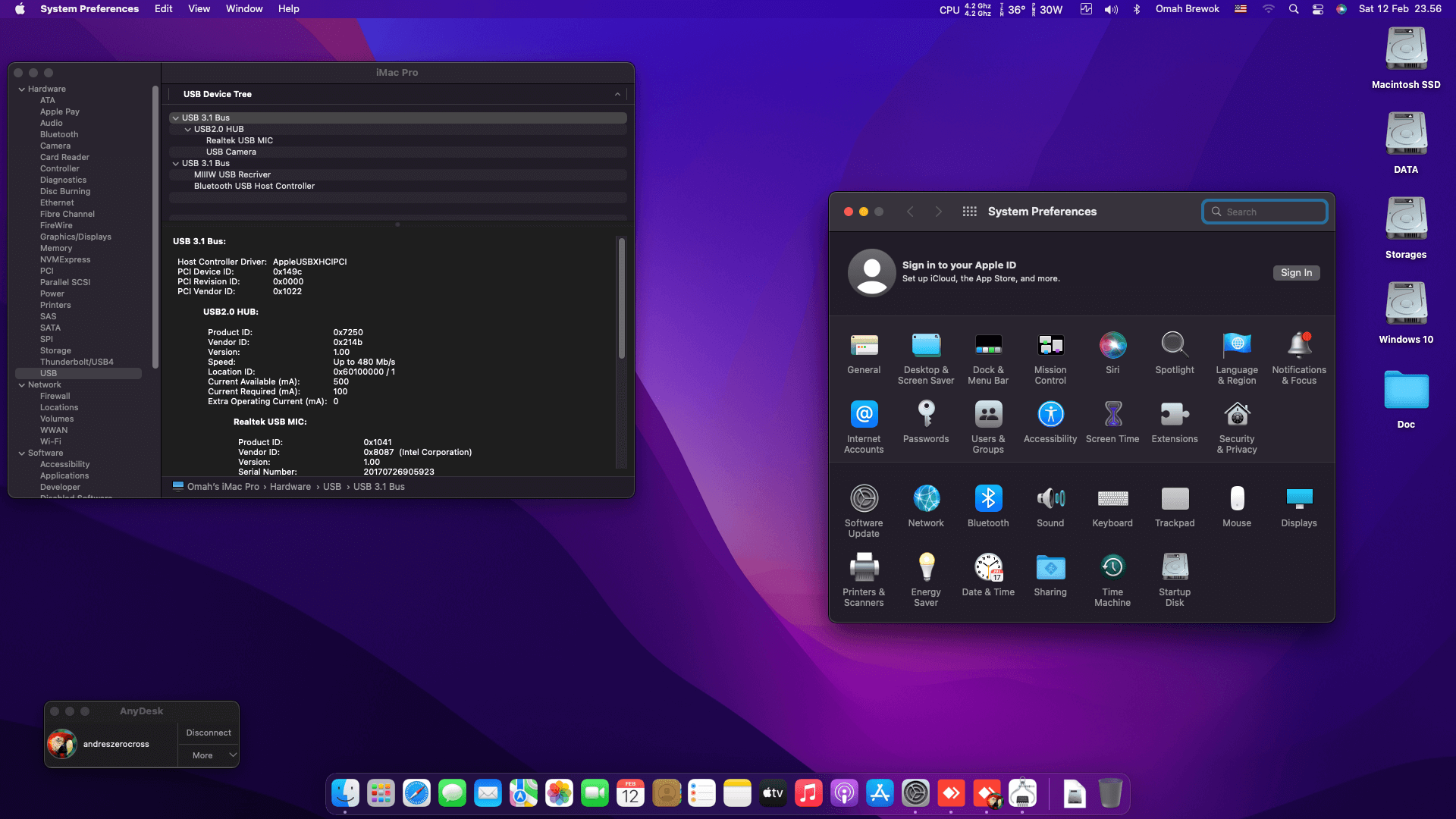The image size is (1456, 819).
Task: Open the Network preferences pane
Action: pyautogui.click(x=926, y=507)
